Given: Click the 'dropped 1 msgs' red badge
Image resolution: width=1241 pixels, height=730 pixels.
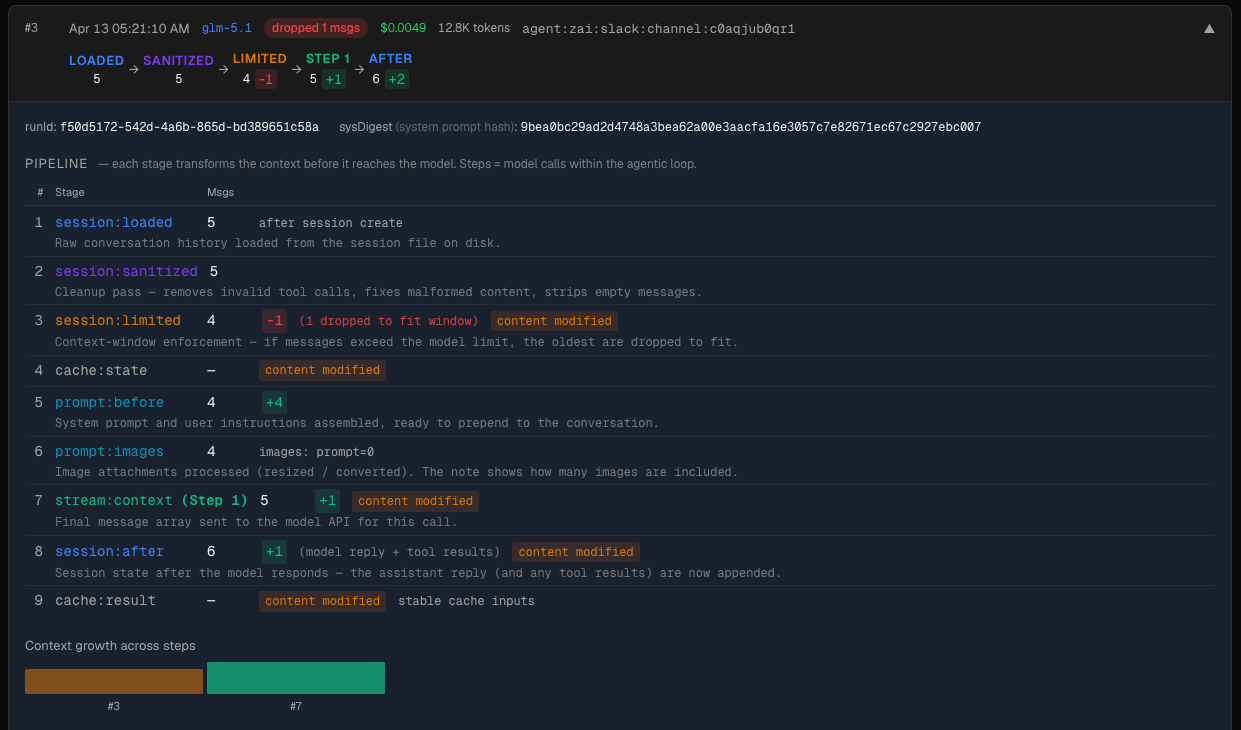Looking at the screenshot, I should [x=316, y=28].
